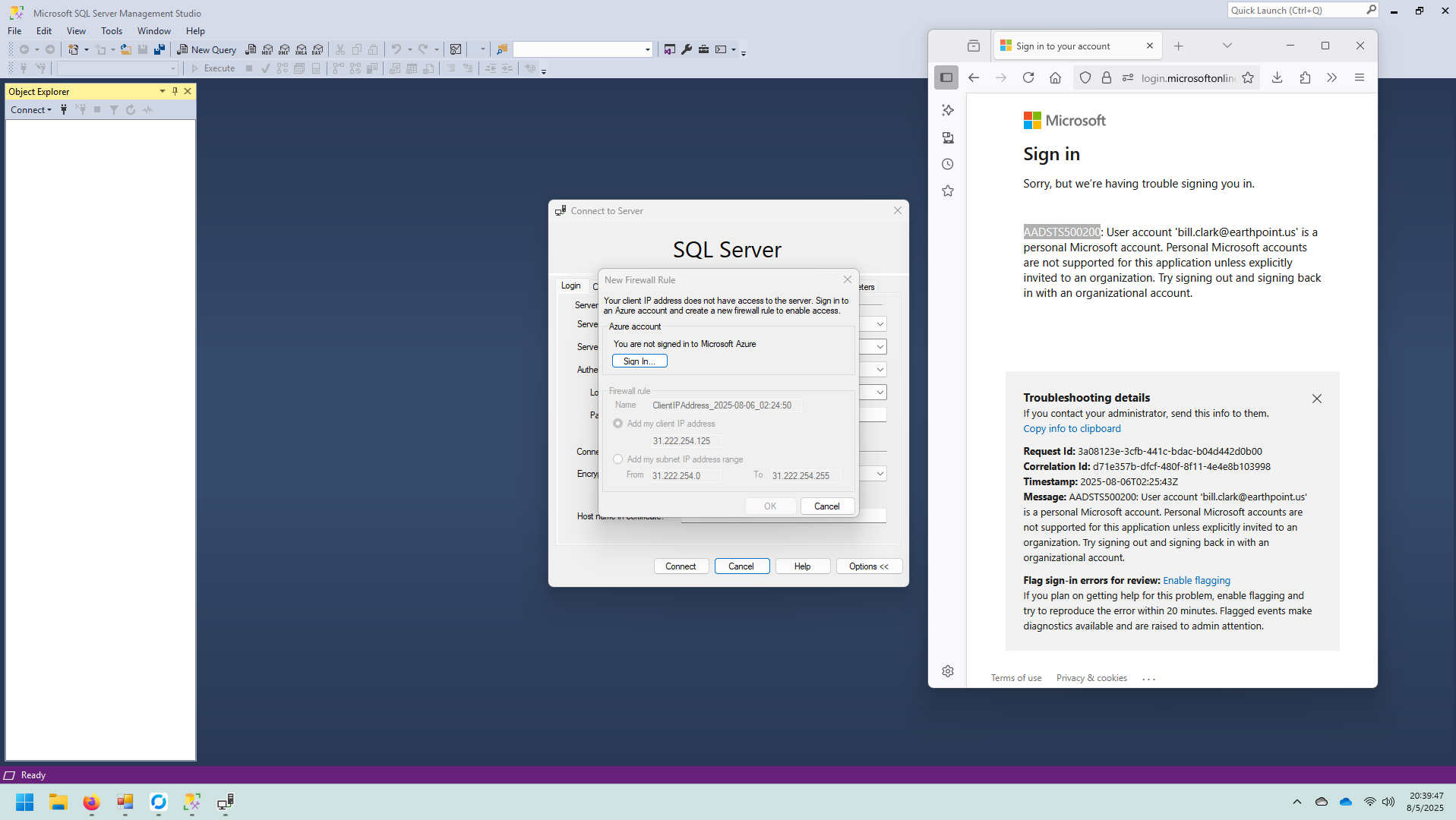
Task: Pin the Object Explorer panel
Action: click(175, 91)
